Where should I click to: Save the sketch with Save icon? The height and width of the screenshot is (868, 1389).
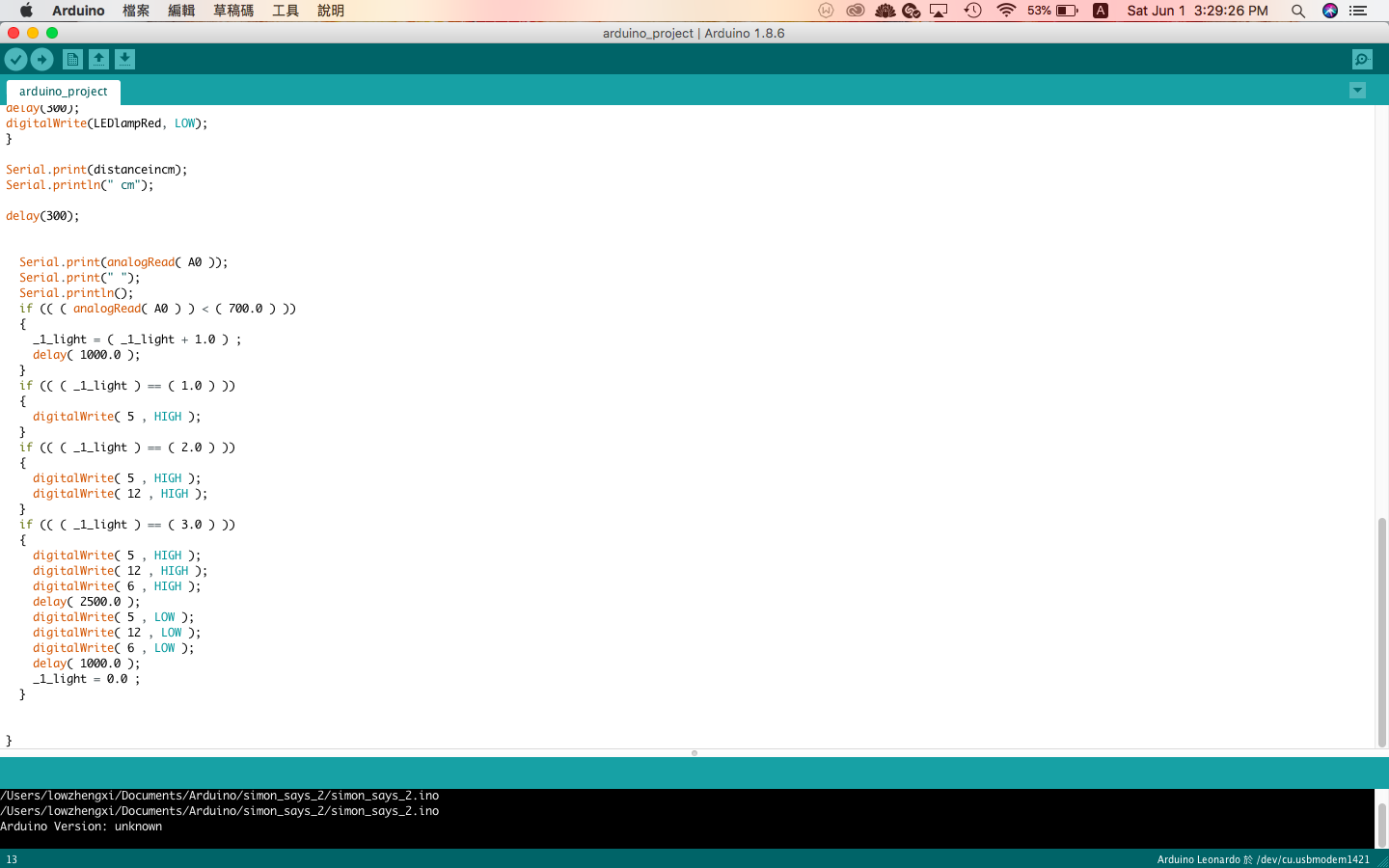click(124, 60)
